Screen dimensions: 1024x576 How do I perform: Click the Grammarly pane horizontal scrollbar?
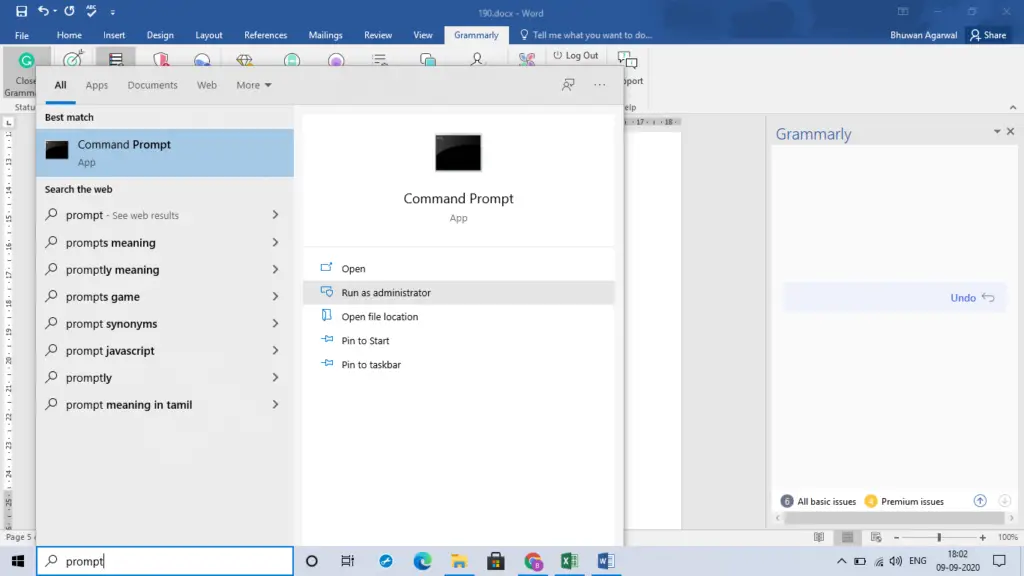pos(894,518)
